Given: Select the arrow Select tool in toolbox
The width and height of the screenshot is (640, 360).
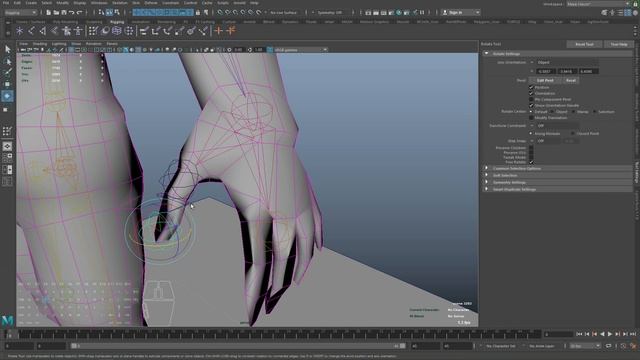Looking at the screenshot, I should [7, 49].
